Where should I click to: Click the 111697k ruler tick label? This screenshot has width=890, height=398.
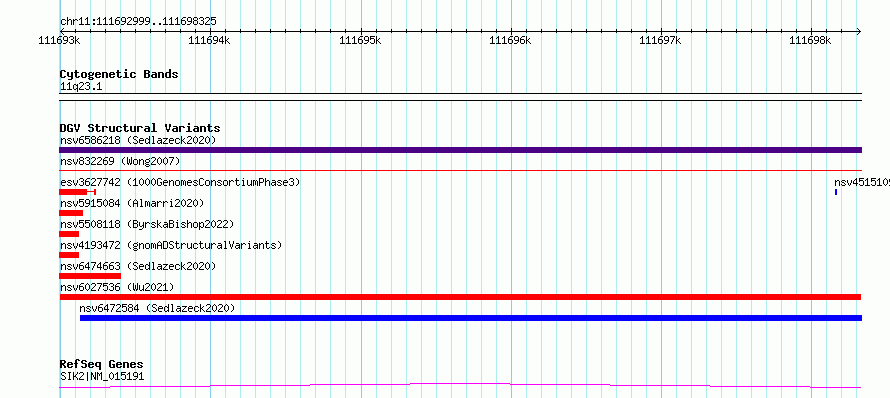tap(661, 40)
